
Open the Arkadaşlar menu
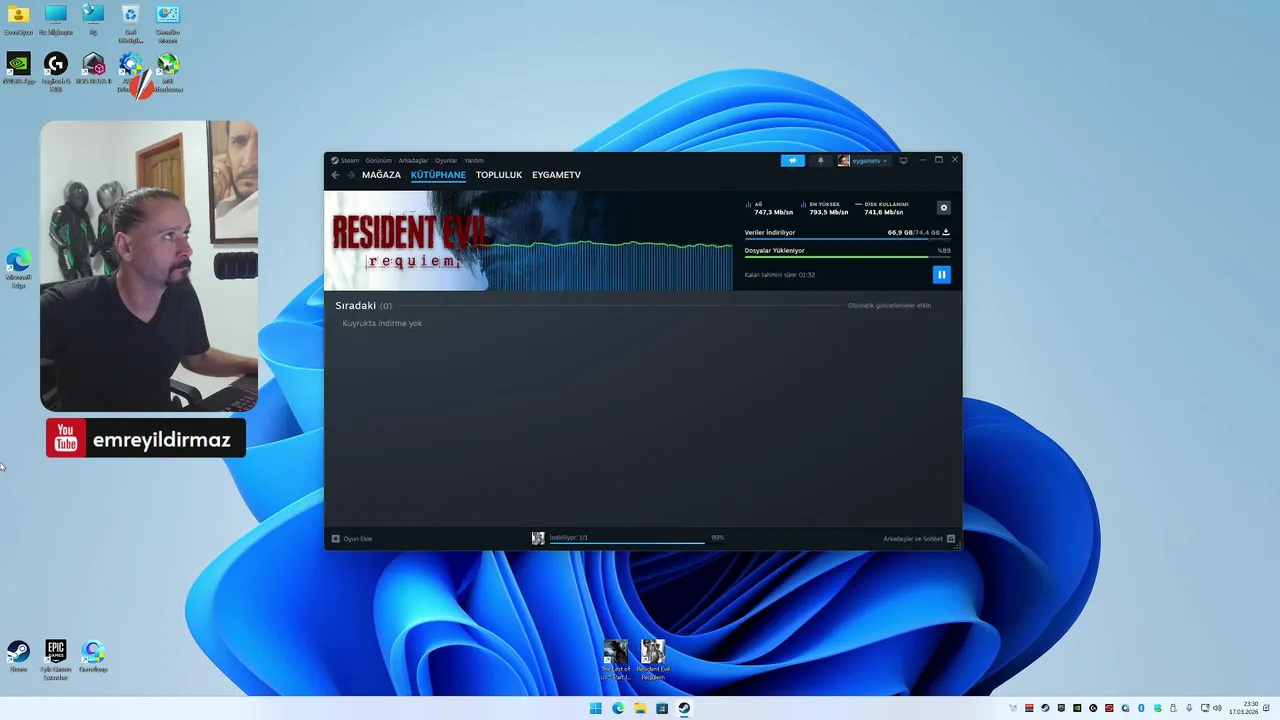point(413,160)
